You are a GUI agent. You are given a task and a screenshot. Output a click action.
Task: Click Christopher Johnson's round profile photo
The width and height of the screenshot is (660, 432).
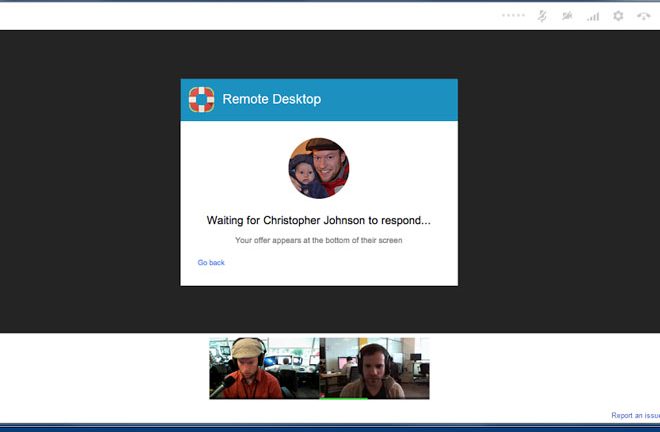[319, 168]
